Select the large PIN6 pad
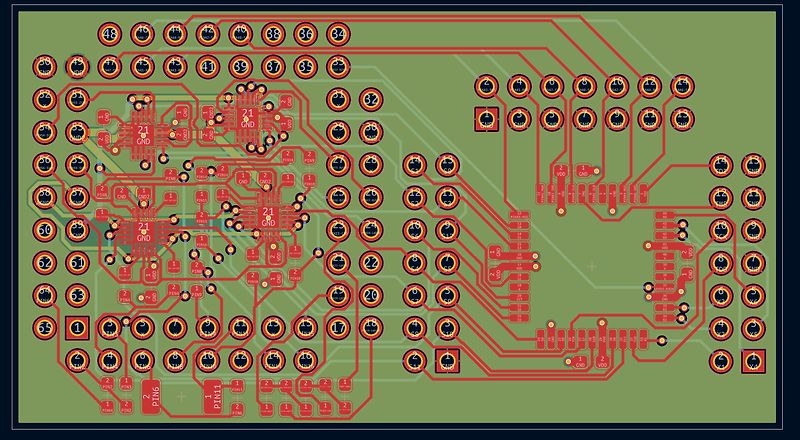800x440 pixels. tap(151, 397)
